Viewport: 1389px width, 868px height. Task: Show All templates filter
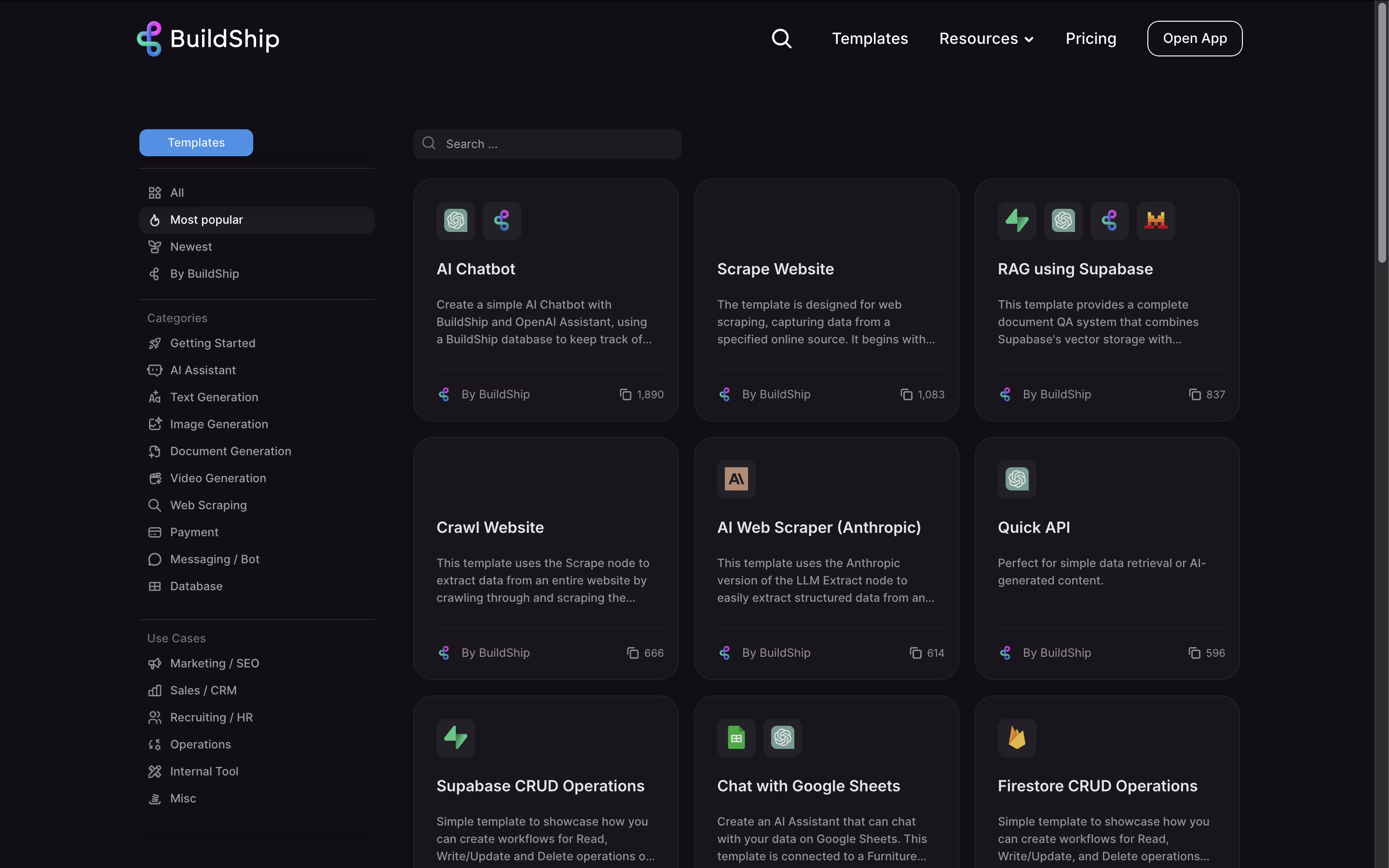click(257, 193)
